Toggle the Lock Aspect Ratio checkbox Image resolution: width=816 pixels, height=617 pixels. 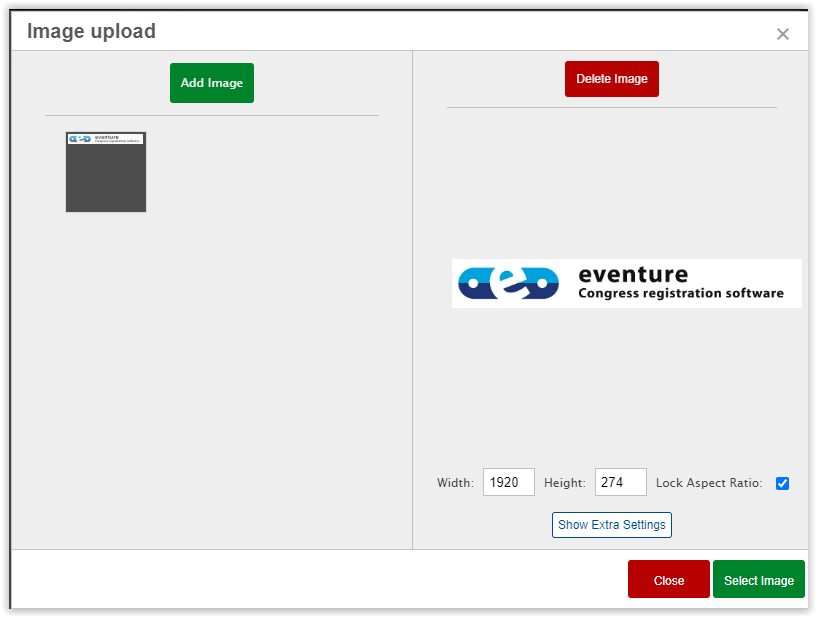(782, 483)
